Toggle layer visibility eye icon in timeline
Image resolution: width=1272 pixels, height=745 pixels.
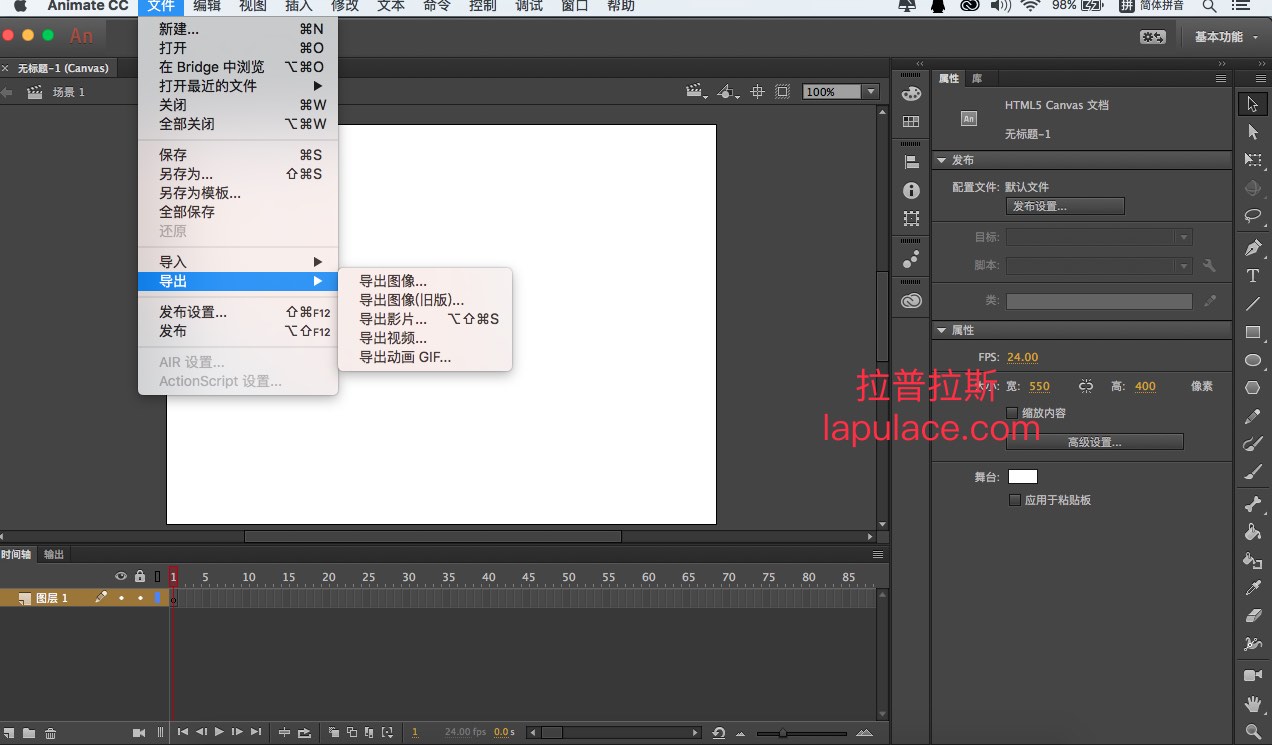[x=121, y=576]
